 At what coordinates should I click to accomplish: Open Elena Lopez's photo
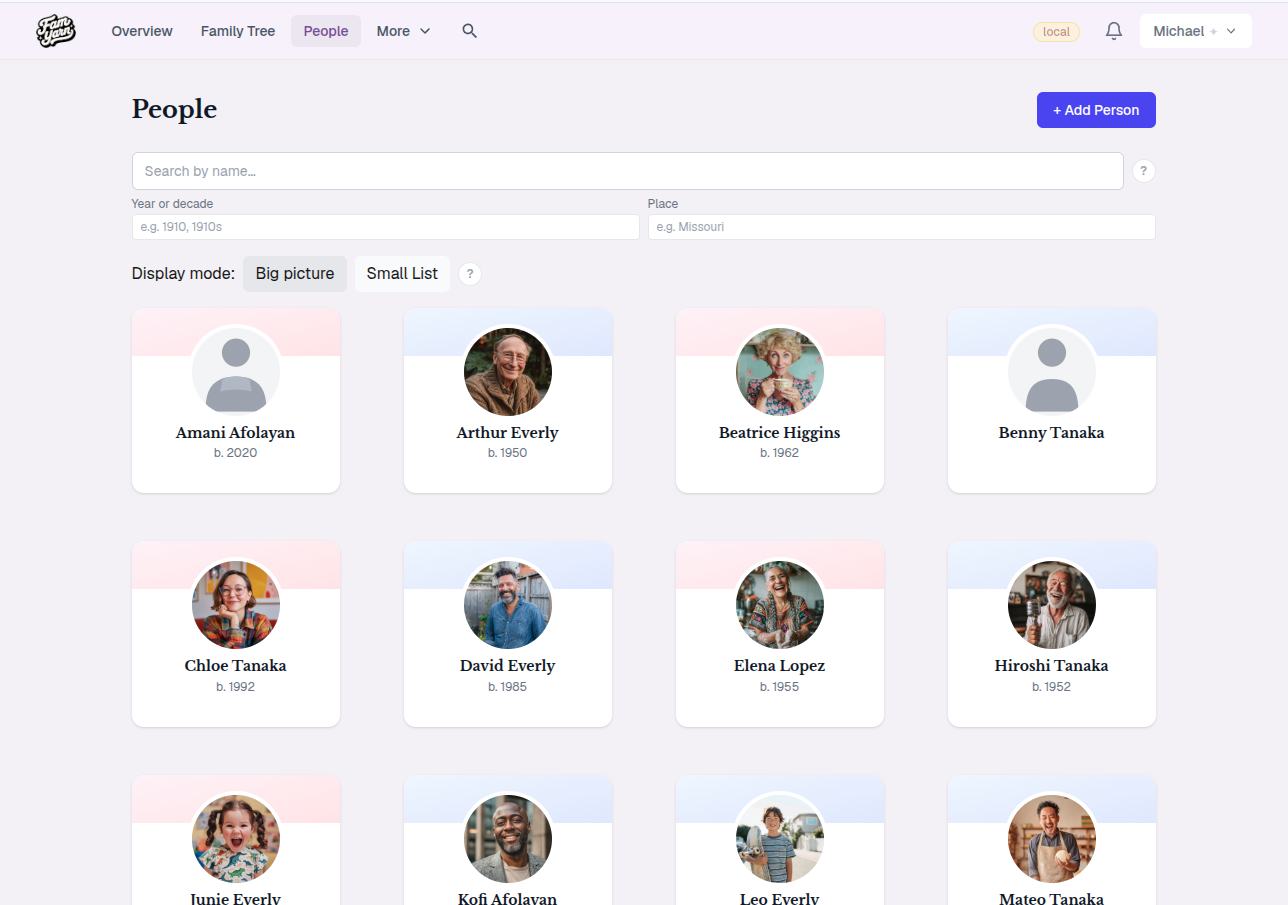[x=780, y=604]
